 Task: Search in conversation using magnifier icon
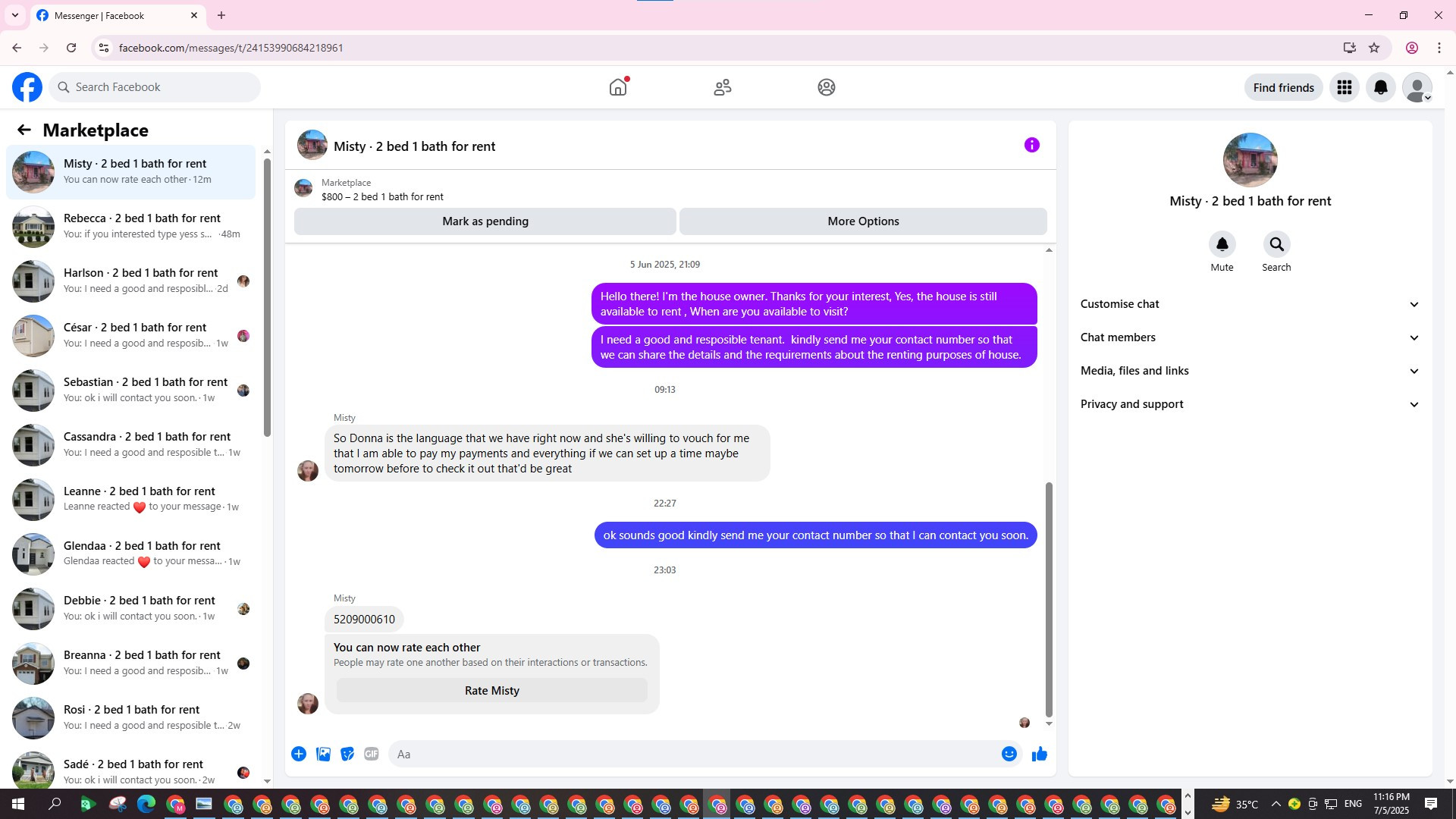pyautogui.click(x=1276, y=244)
